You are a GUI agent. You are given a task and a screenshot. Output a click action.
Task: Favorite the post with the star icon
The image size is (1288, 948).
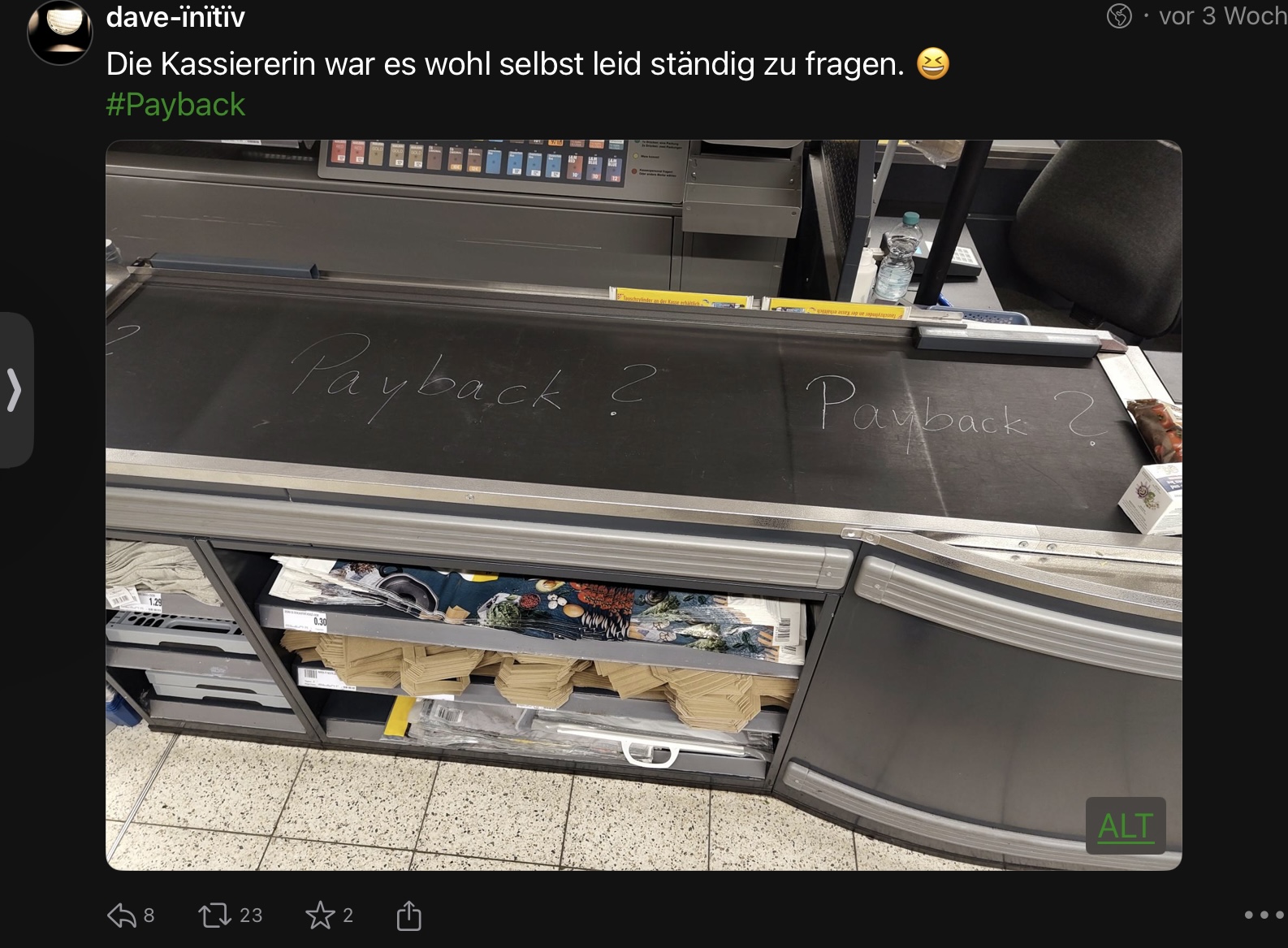pos(320,916)
